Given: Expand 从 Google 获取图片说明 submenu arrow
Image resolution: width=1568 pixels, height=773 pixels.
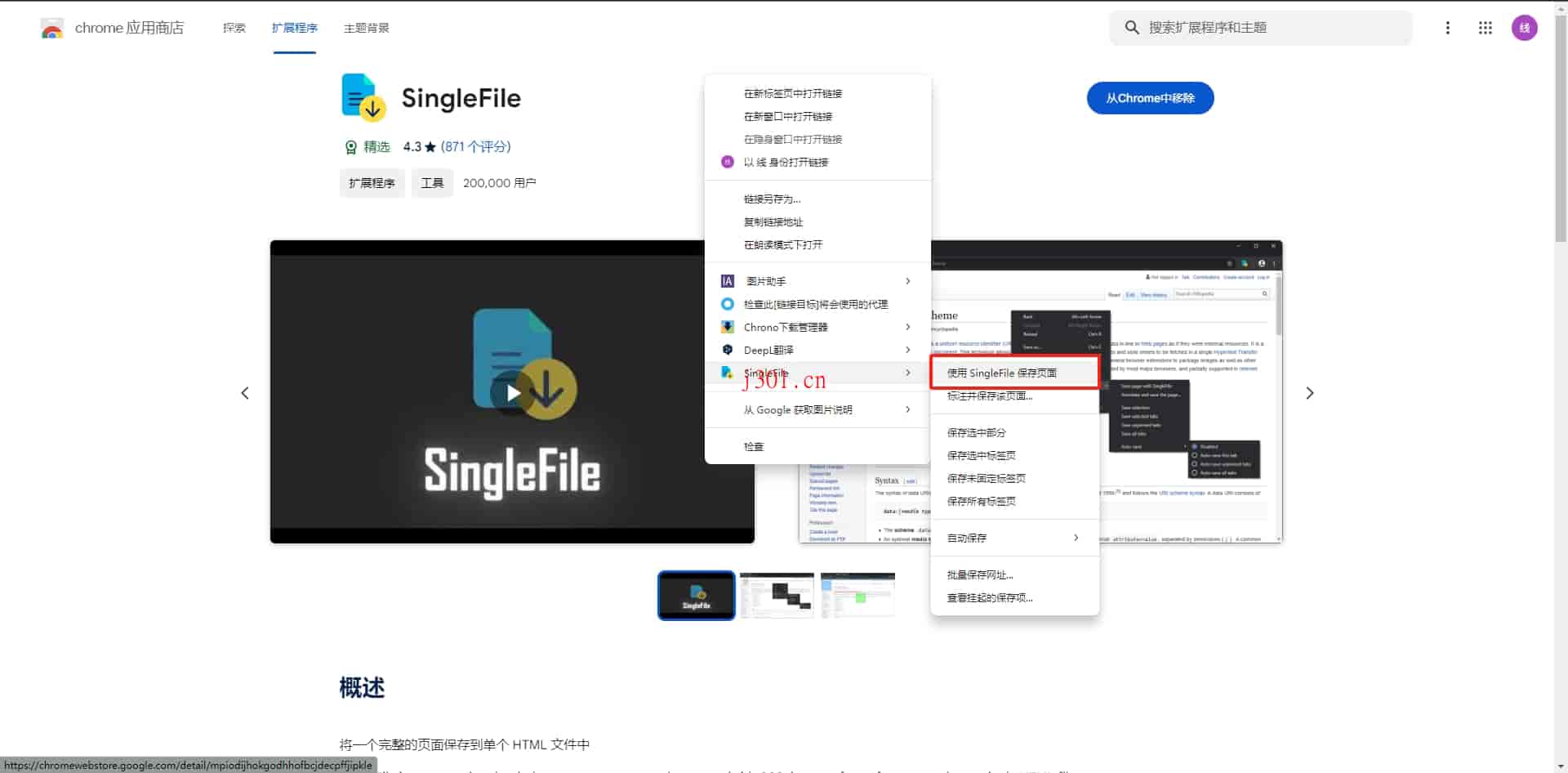Looking at the screenshot, I should [x=908, y=409].
